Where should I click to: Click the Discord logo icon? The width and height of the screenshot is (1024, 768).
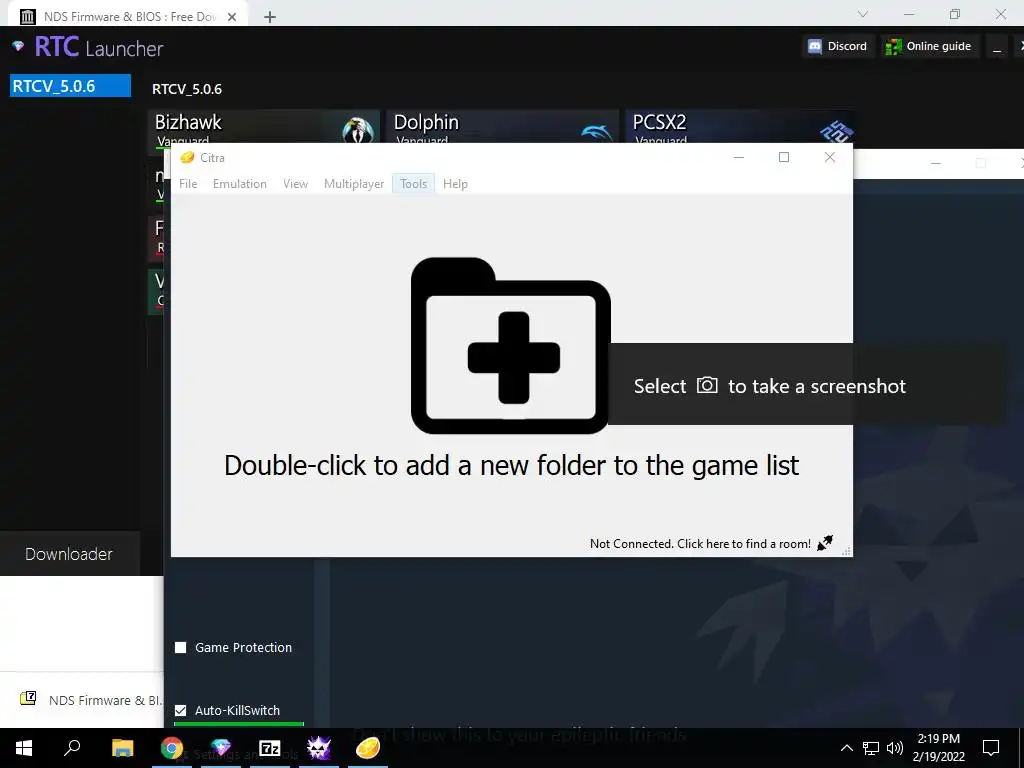coord(815,46)
